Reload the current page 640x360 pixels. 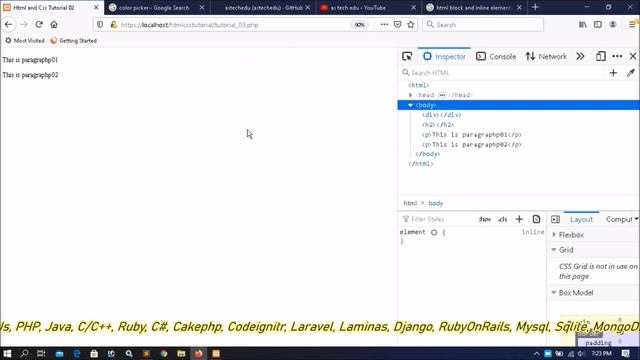coord(39,24)
